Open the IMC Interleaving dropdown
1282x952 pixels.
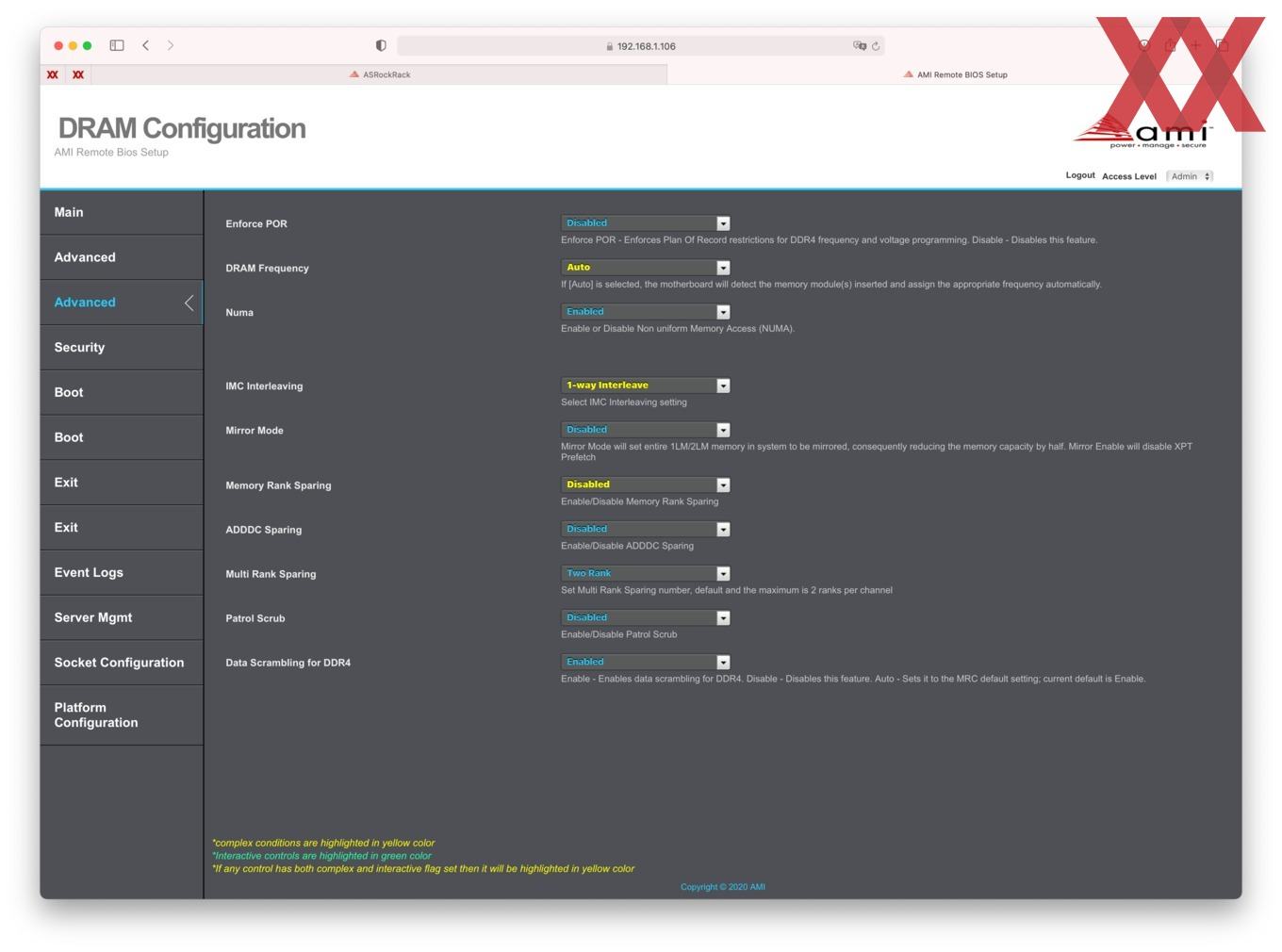coord(646,386)
